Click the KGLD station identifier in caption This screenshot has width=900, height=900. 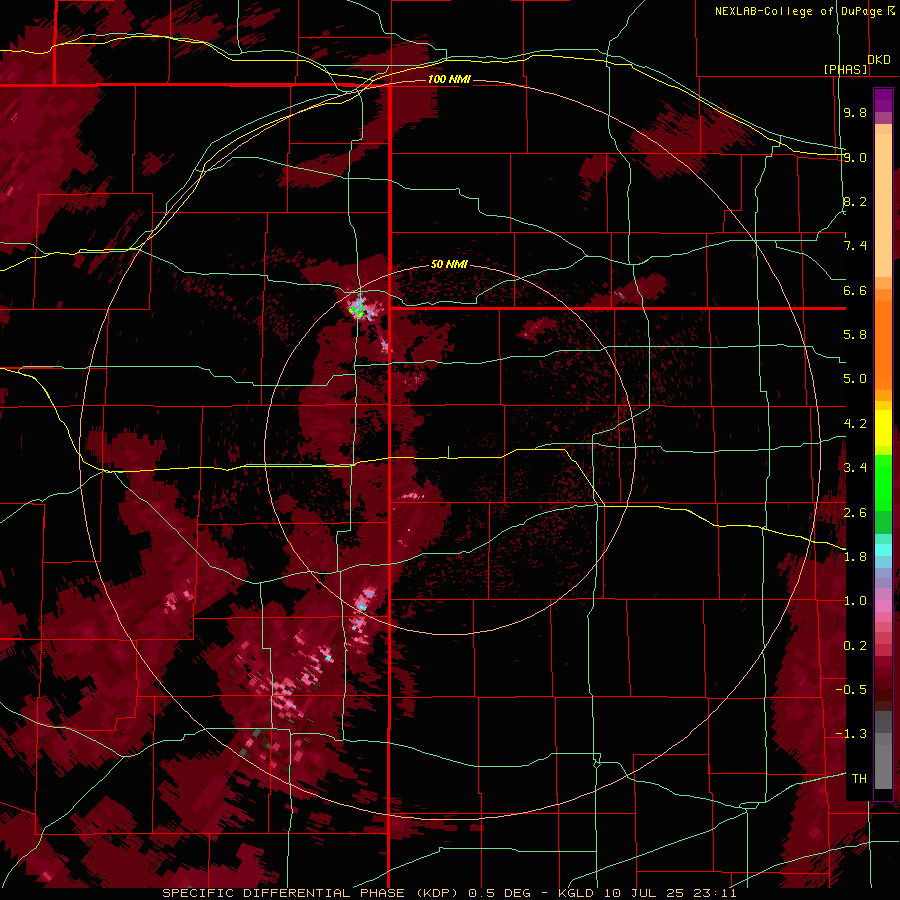574,893
